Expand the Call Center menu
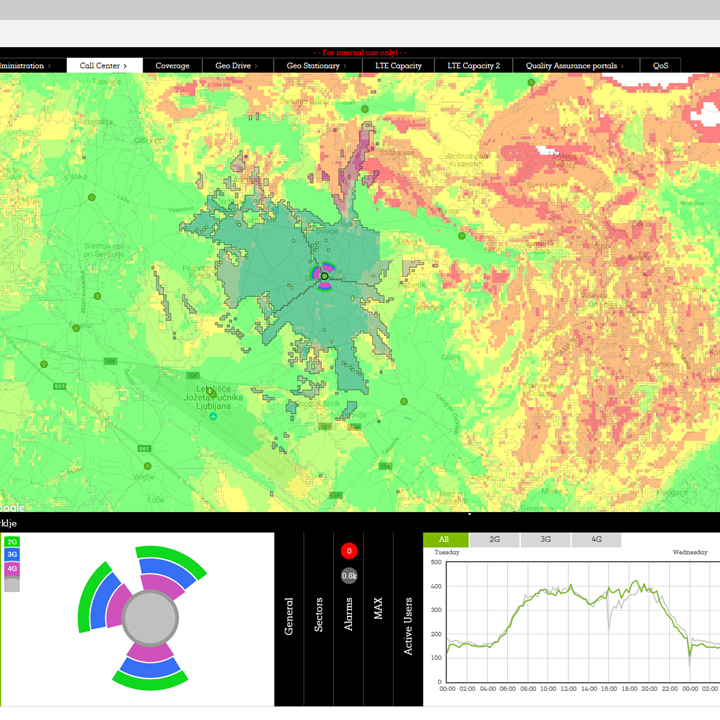Image resolution: width=720 pixels, height=720 pixels. click(x=104, y=66)
